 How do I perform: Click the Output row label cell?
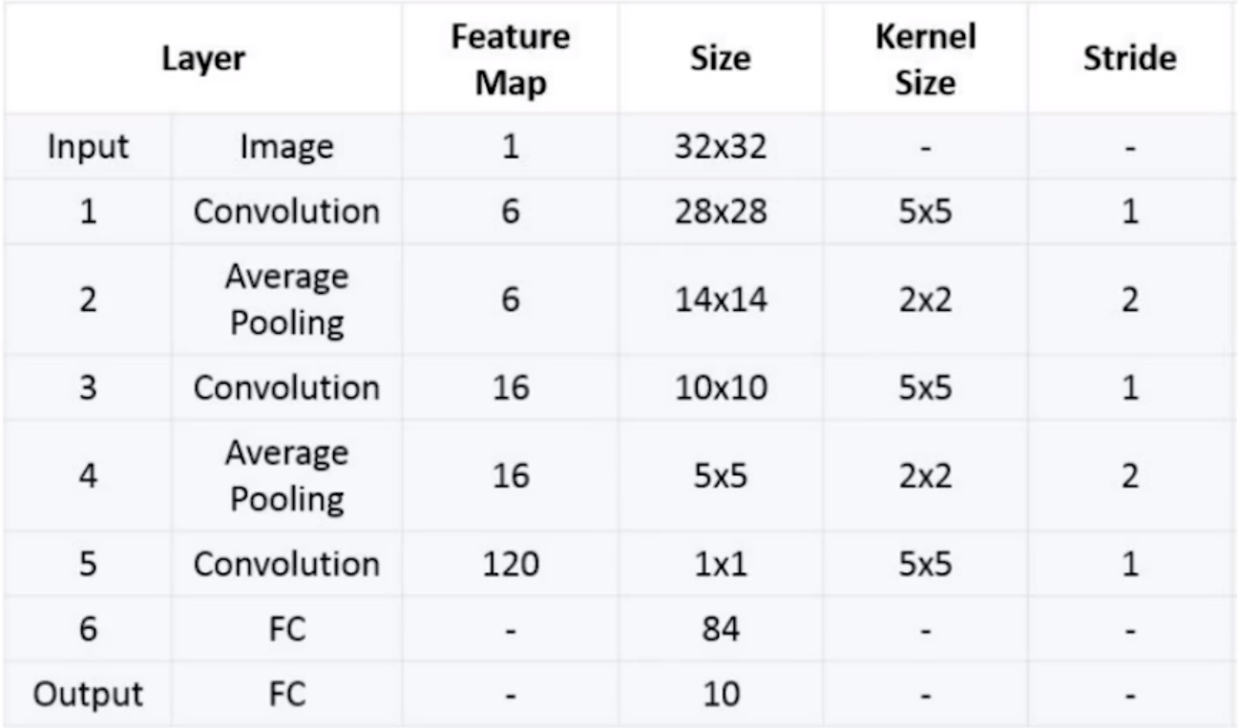click(88, 693)
